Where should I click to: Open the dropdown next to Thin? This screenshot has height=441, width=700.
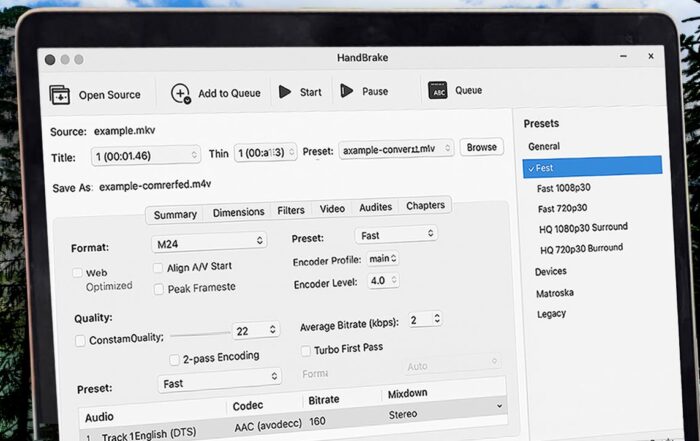tap(265, 153)
